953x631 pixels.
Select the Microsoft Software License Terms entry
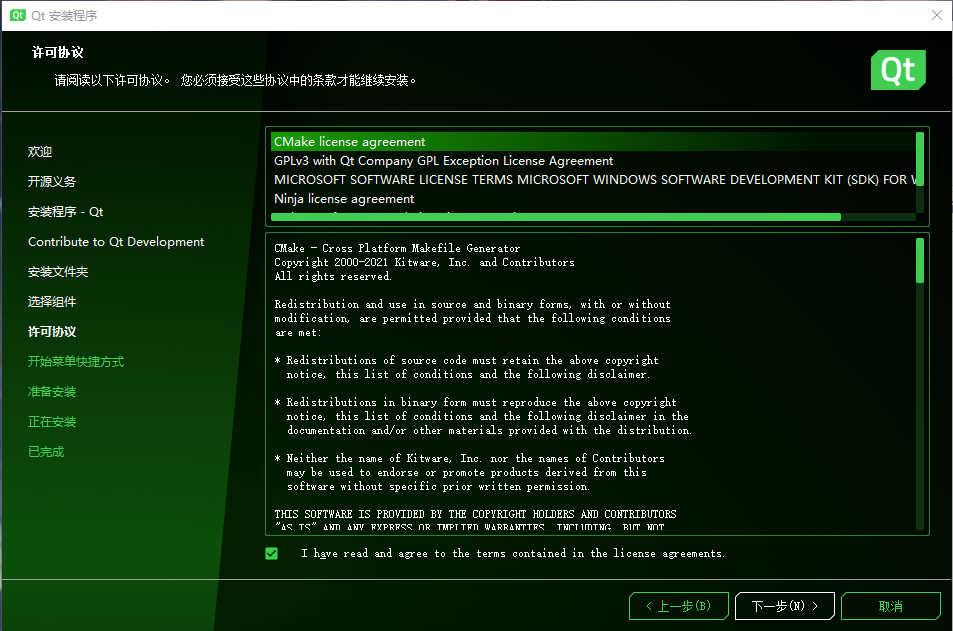point(593,179)
